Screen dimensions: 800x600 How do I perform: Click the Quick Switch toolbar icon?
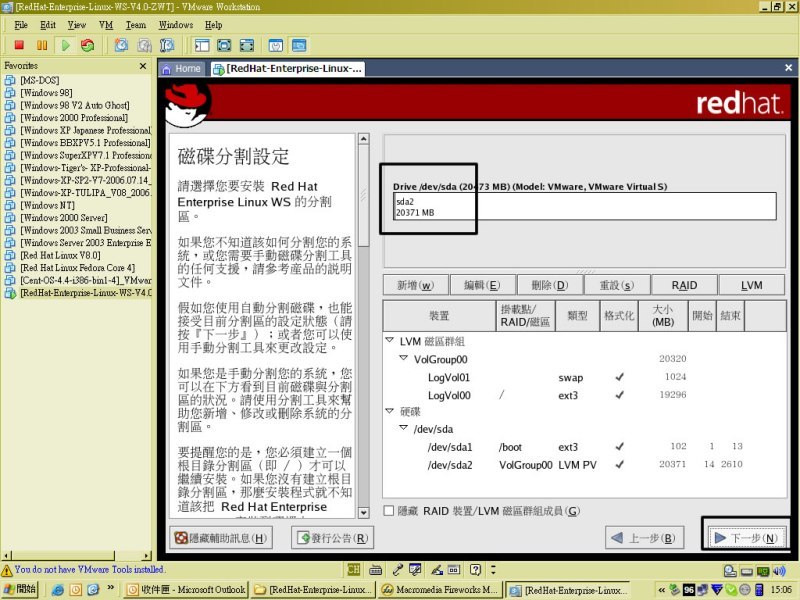click(247, 45)
